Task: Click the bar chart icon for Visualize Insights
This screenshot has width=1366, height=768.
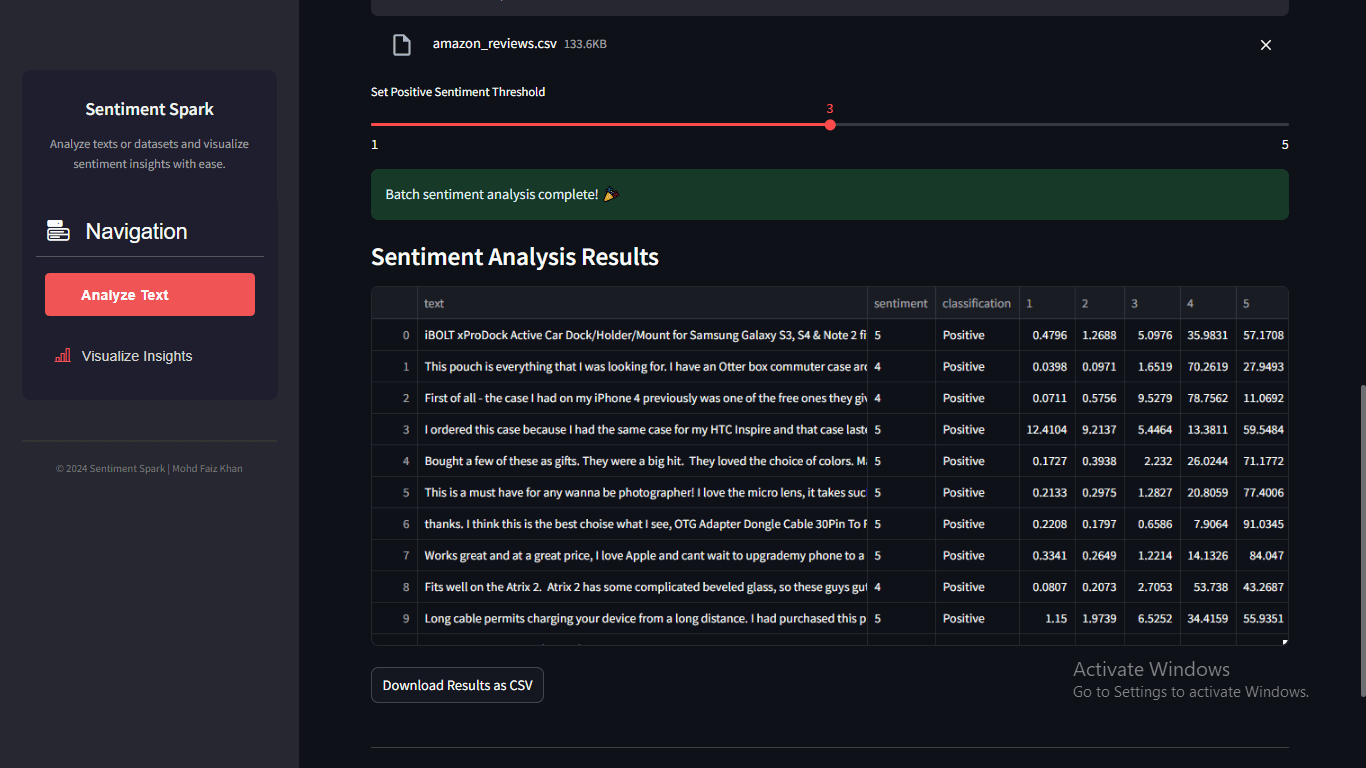Action: tap(63, 356)
